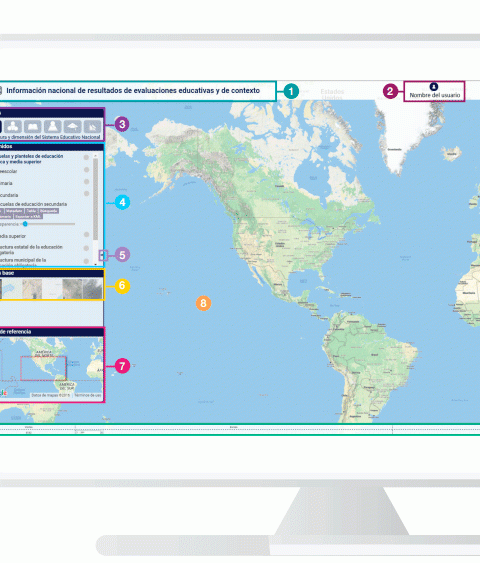Click the Nombre del usuario label
The height and width of the screenshot is (563, 480).
point(434,95)
